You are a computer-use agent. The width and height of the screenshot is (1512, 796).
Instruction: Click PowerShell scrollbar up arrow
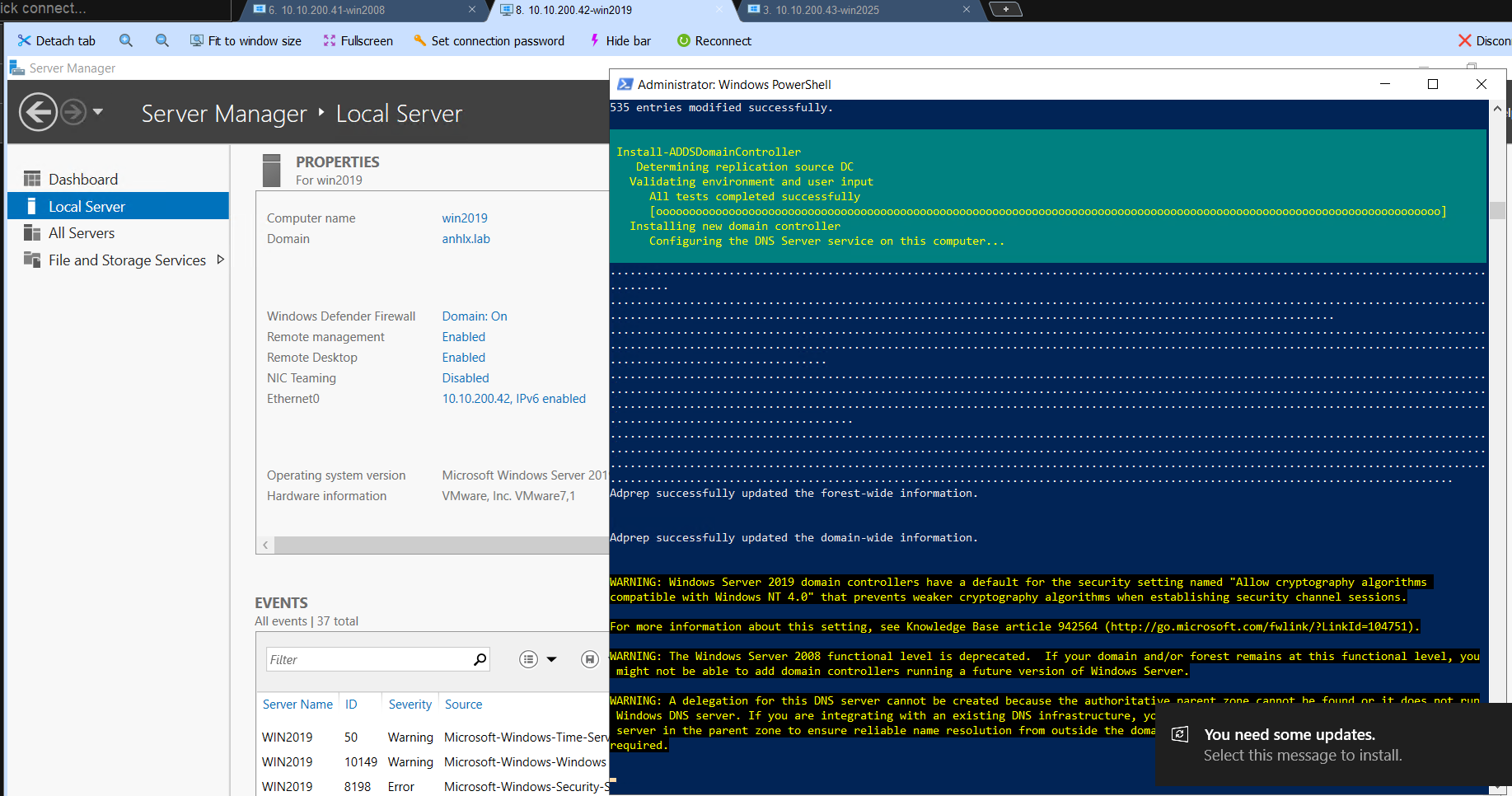1497,108
